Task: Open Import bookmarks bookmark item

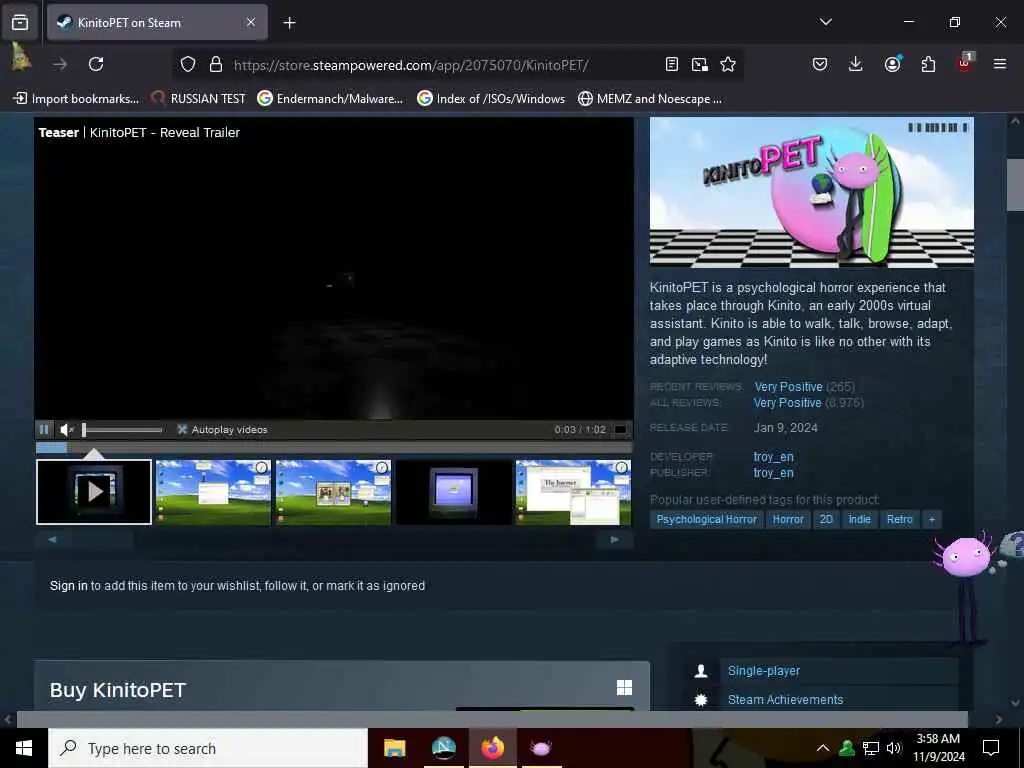Action: pos(76,99)
